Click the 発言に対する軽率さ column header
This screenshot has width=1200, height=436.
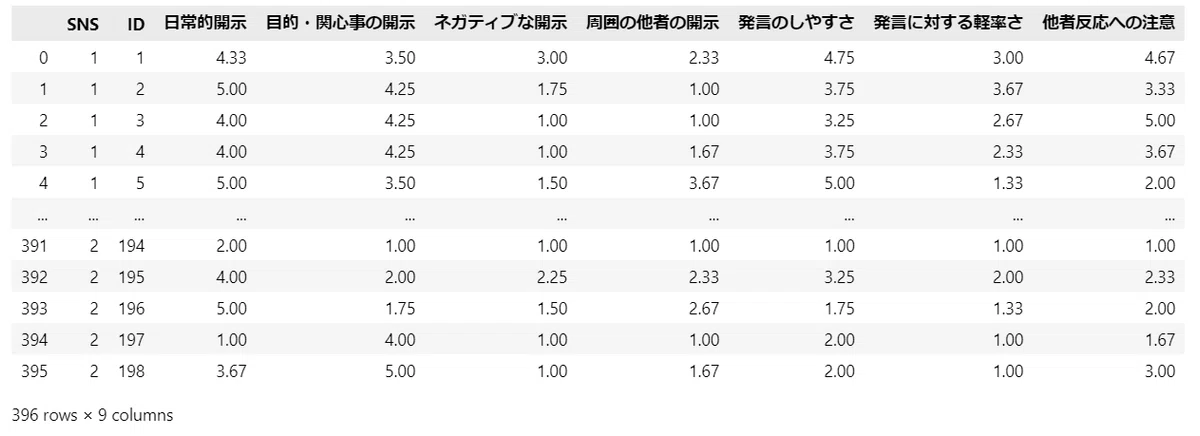pyautogui.click(x=948, y=25)
